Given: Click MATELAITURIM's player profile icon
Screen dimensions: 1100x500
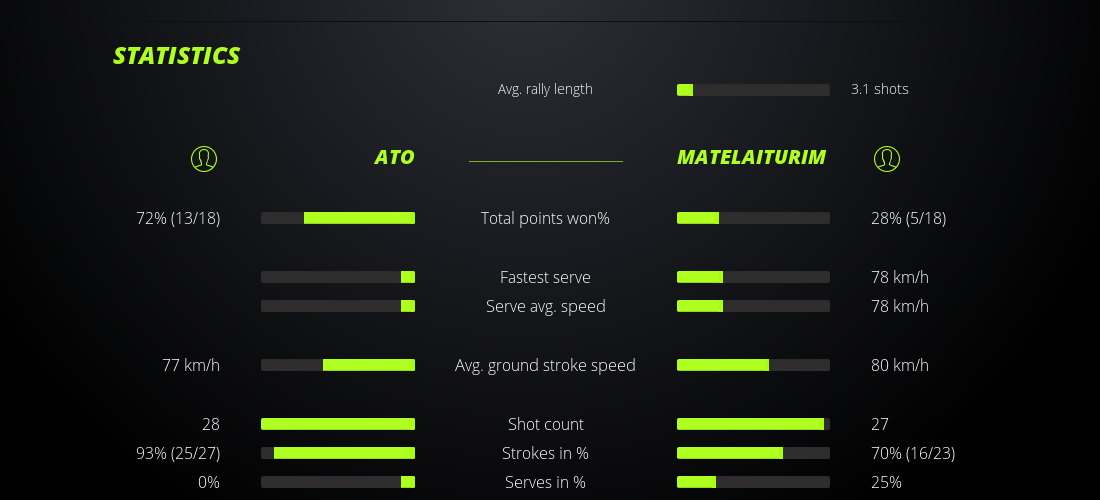Looking at the screenshot, I should 887,158.
